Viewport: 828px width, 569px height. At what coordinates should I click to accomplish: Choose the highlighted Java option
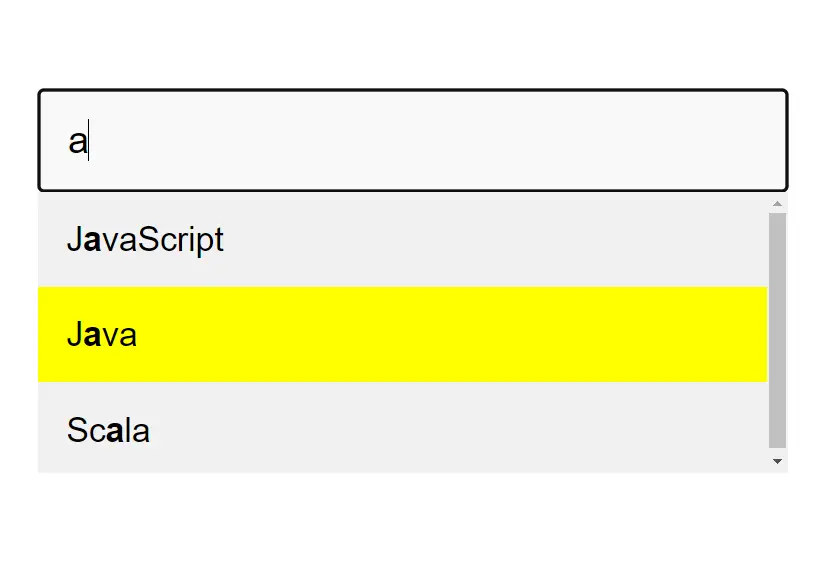(102, 335)
